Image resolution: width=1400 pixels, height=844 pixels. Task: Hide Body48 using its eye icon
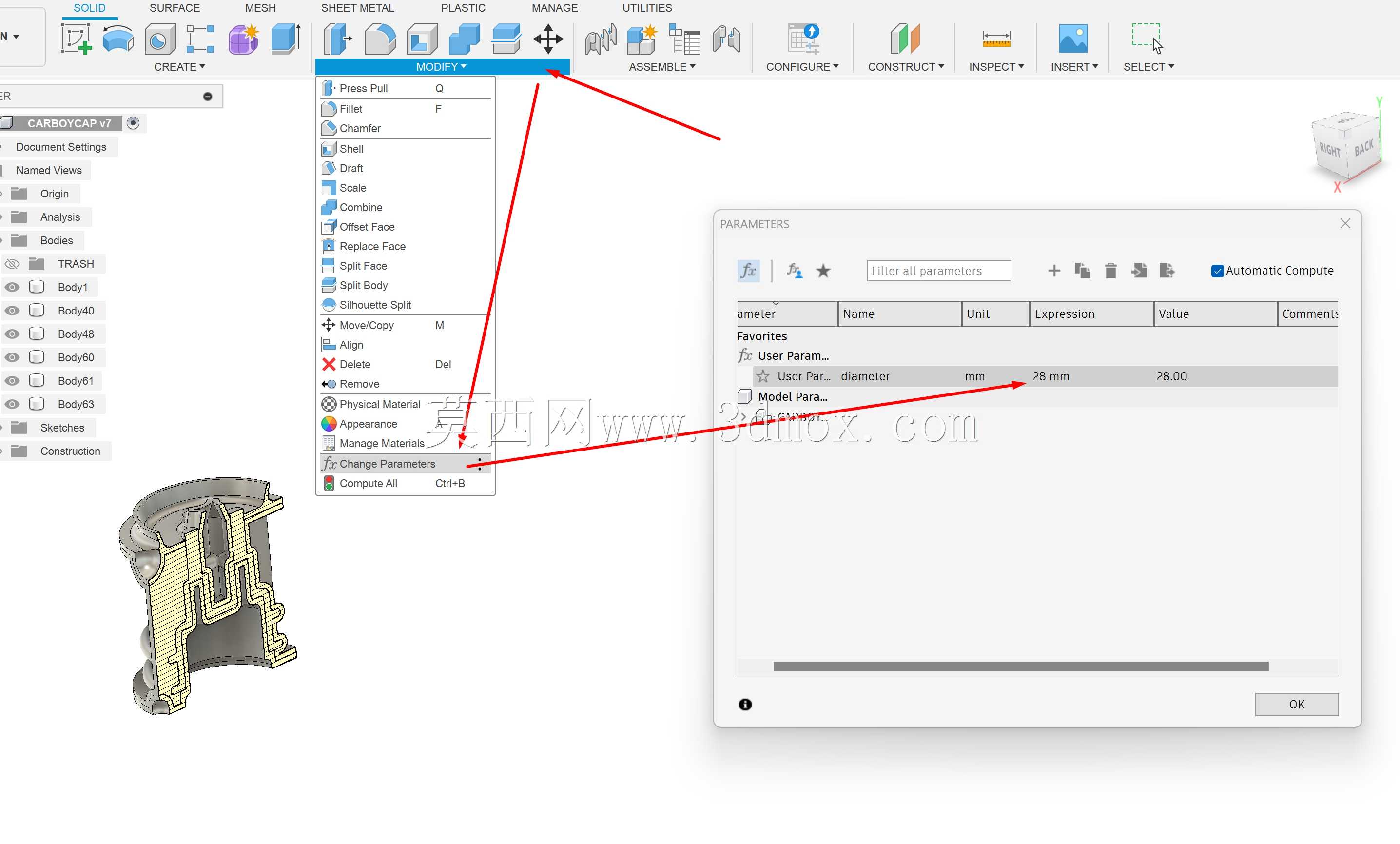pyautogui.click(x=12, y=334)
